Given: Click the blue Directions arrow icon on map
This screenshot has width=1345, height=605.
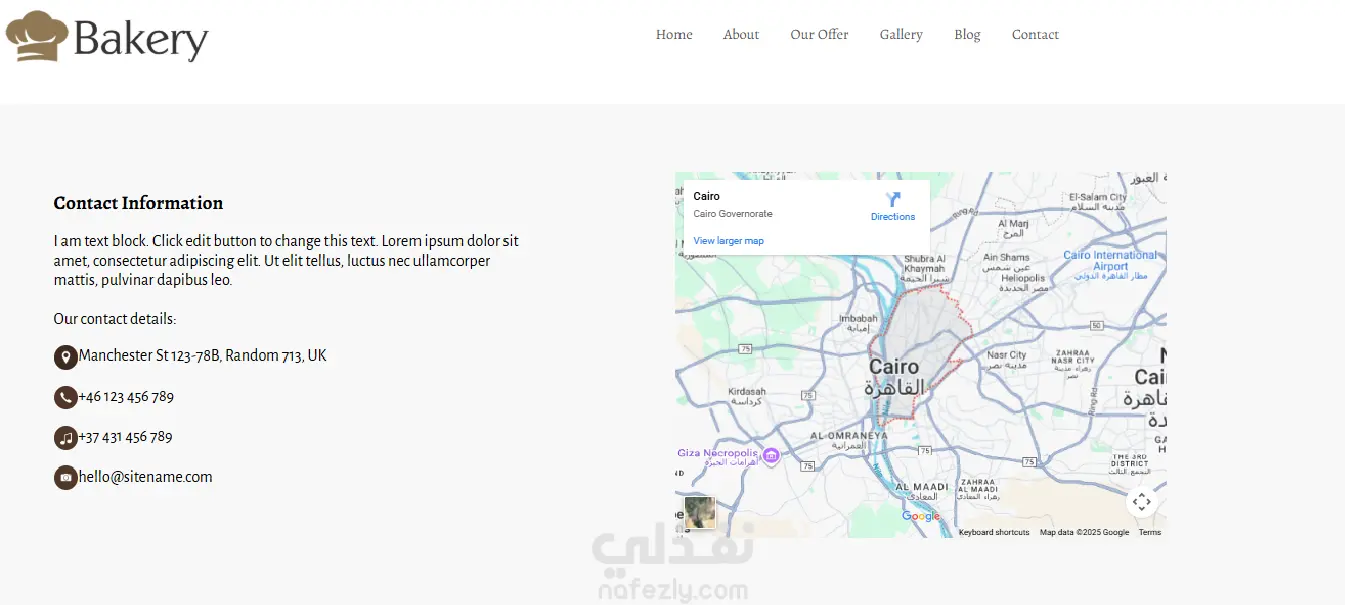Looking at the screenshot, I should coord(893,199).
